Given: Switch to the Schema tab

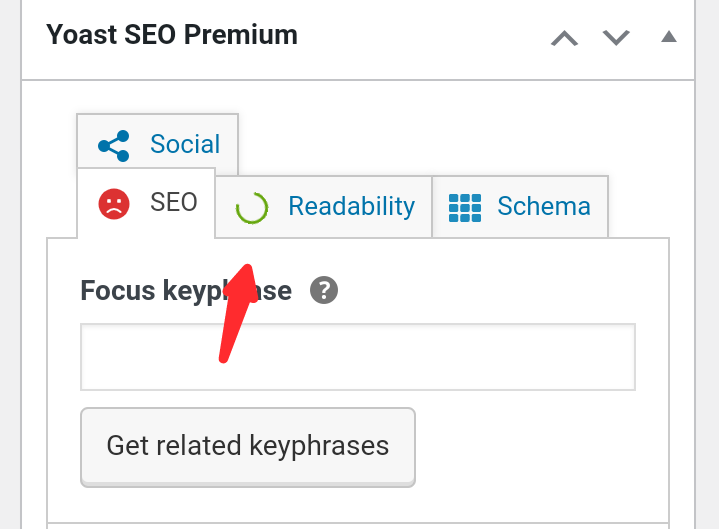Looking at the screenshot, I should 544,207.
